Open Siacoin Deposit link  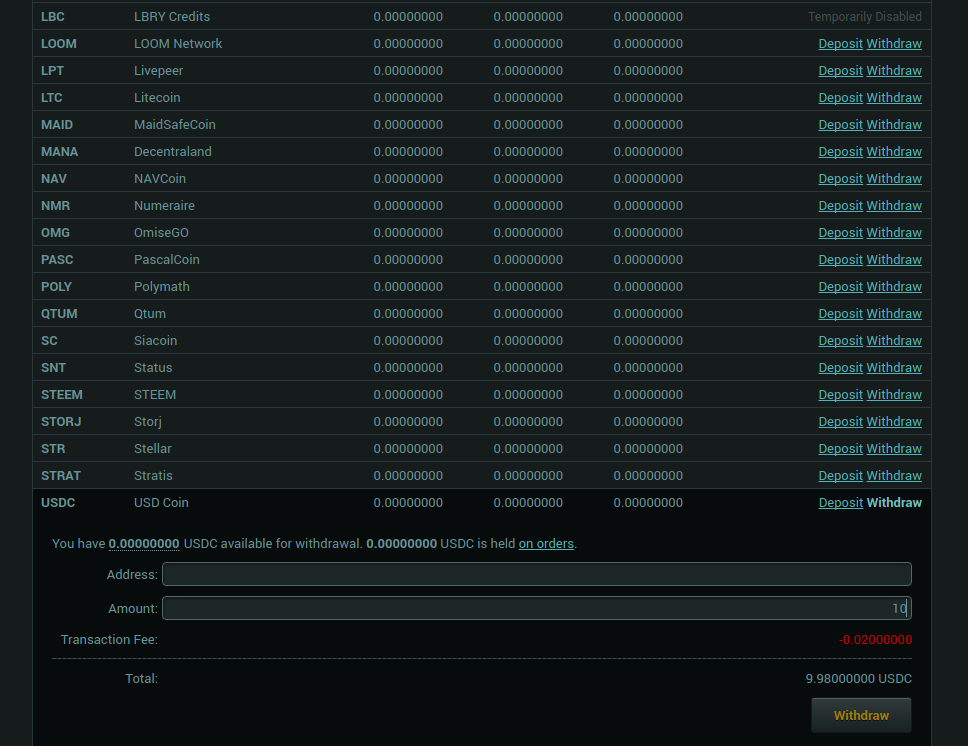coord(840,341)
